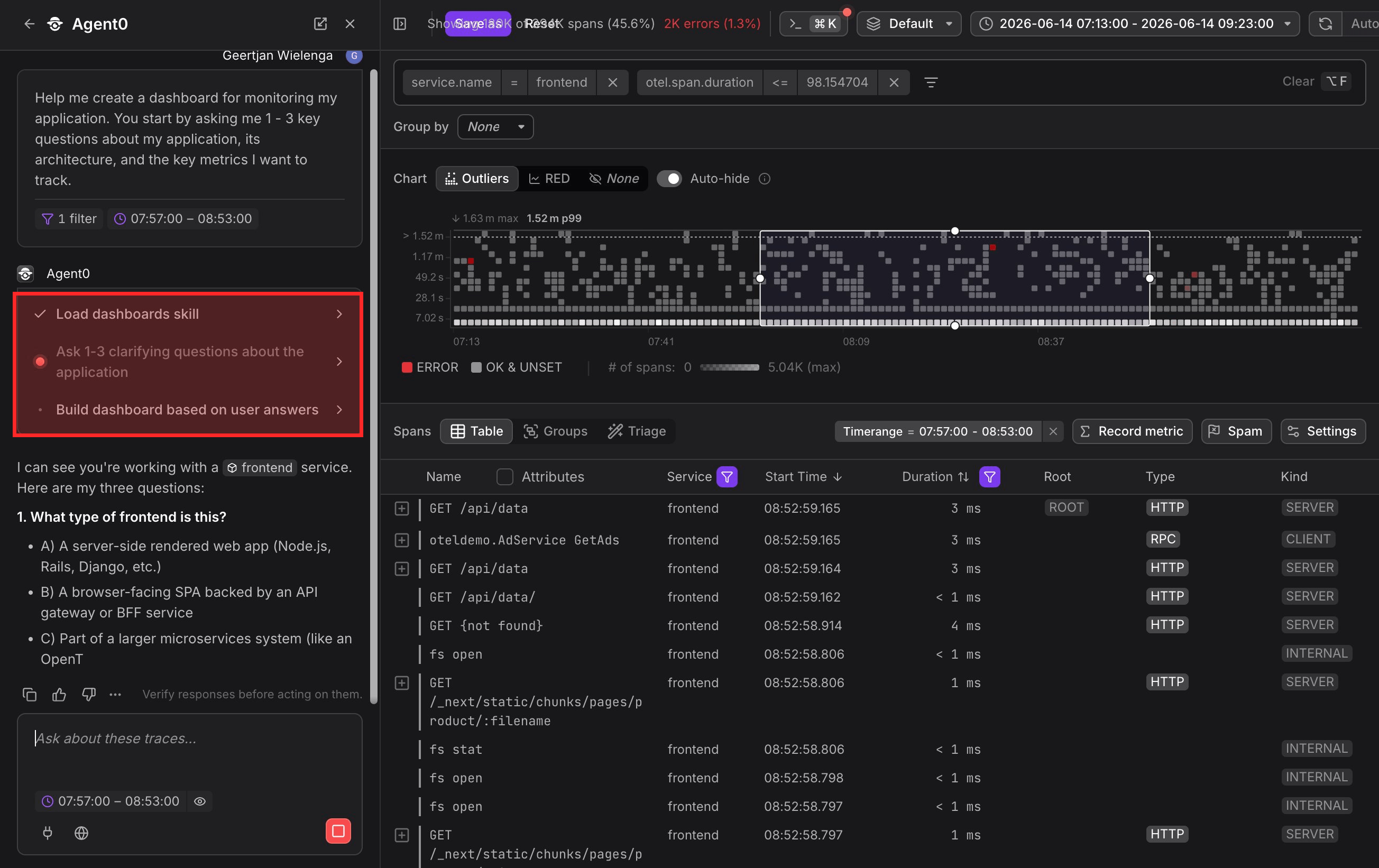Click the Auto-hide info icon
1379x868 pixels.
point(765,179)
